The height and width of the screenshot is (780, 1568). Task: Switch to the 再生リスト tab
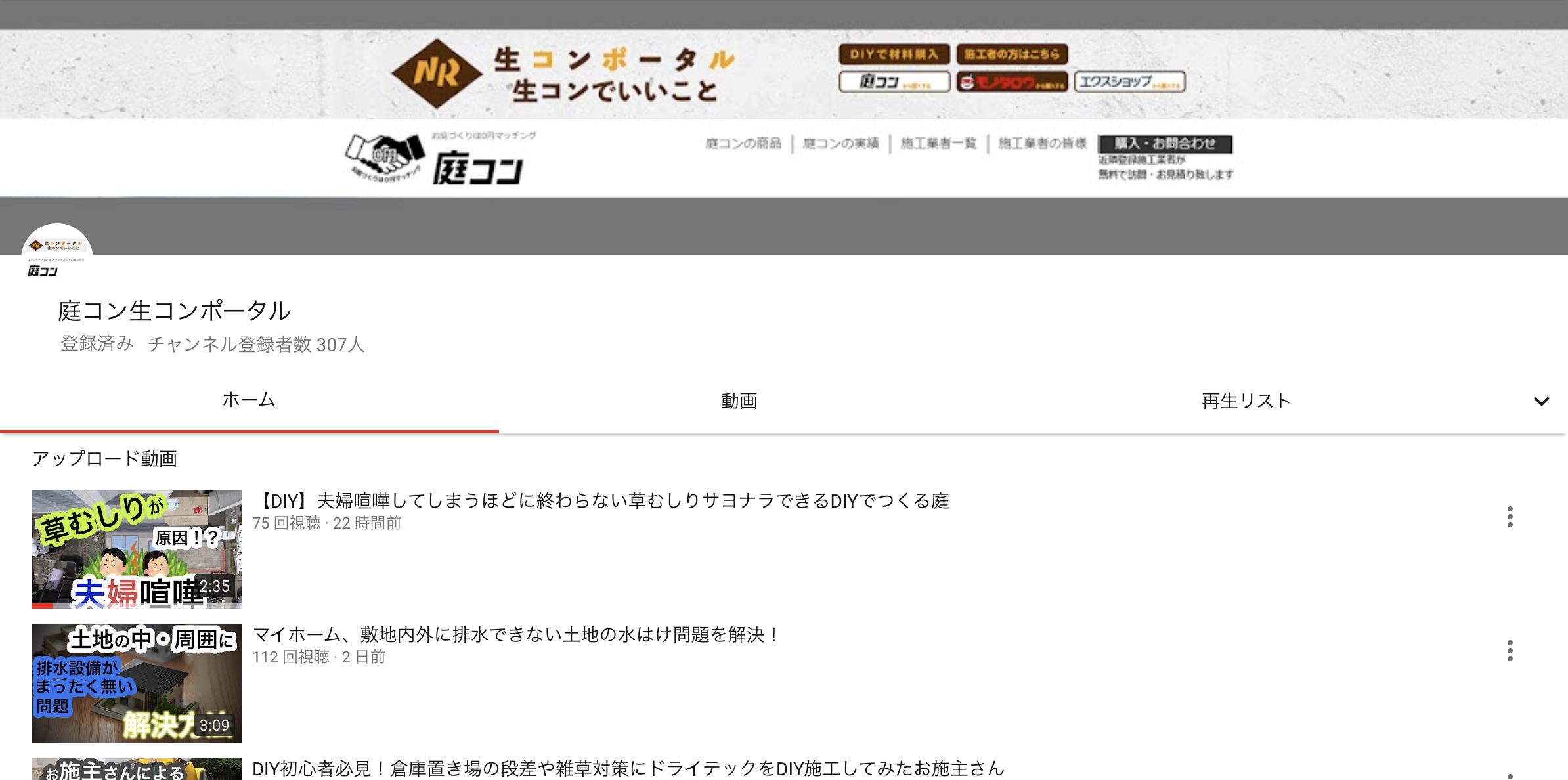[1246, 401]
